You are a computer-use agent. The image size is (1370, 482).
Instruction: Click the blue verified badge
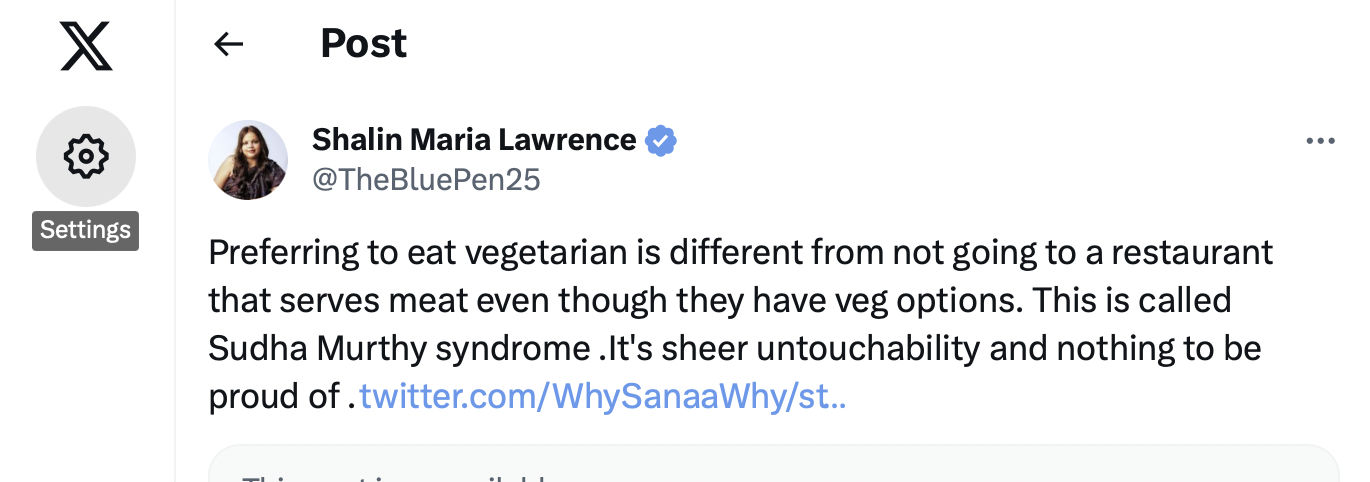660,141
